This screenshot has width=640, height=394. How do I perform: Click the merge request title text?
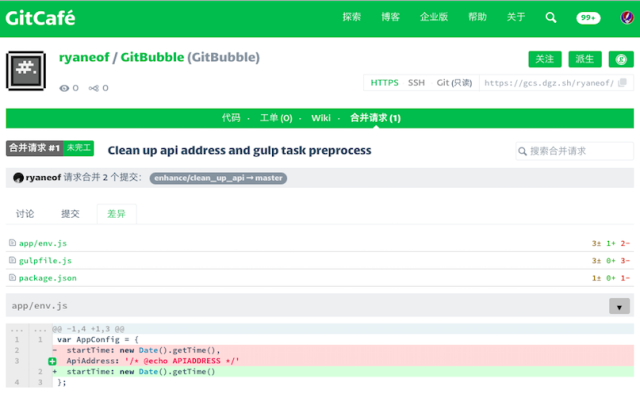[240, 150]
